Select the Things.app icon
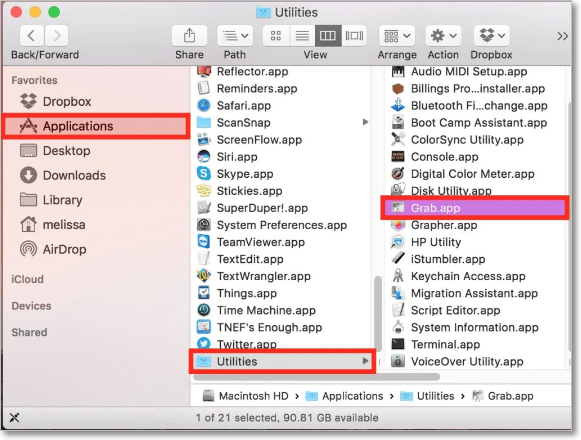The width and height of the screenshot is (581, 440). pyautogui.click(x=203, y=293)
